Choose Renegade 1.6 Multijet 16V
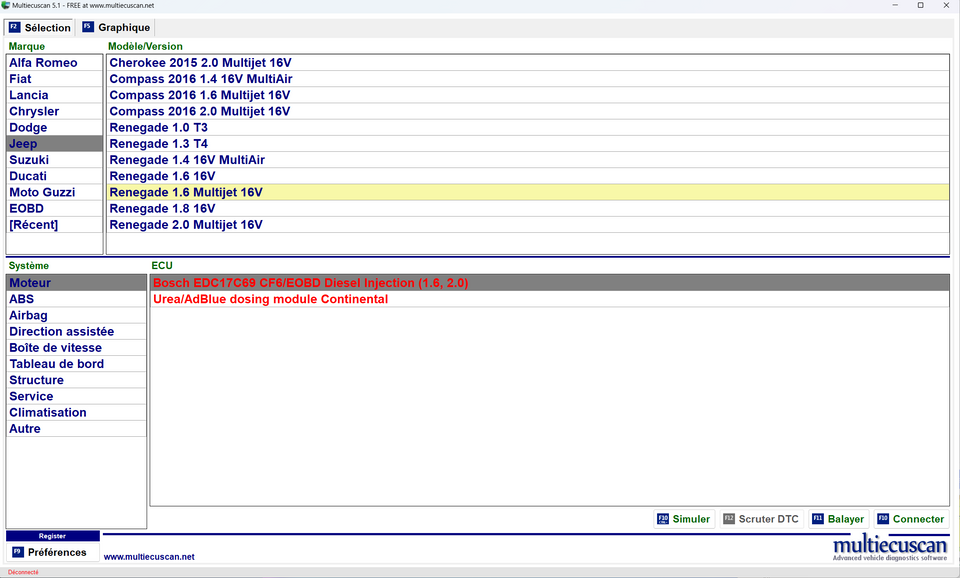960x578 pixels. click(x=528, y=192)
